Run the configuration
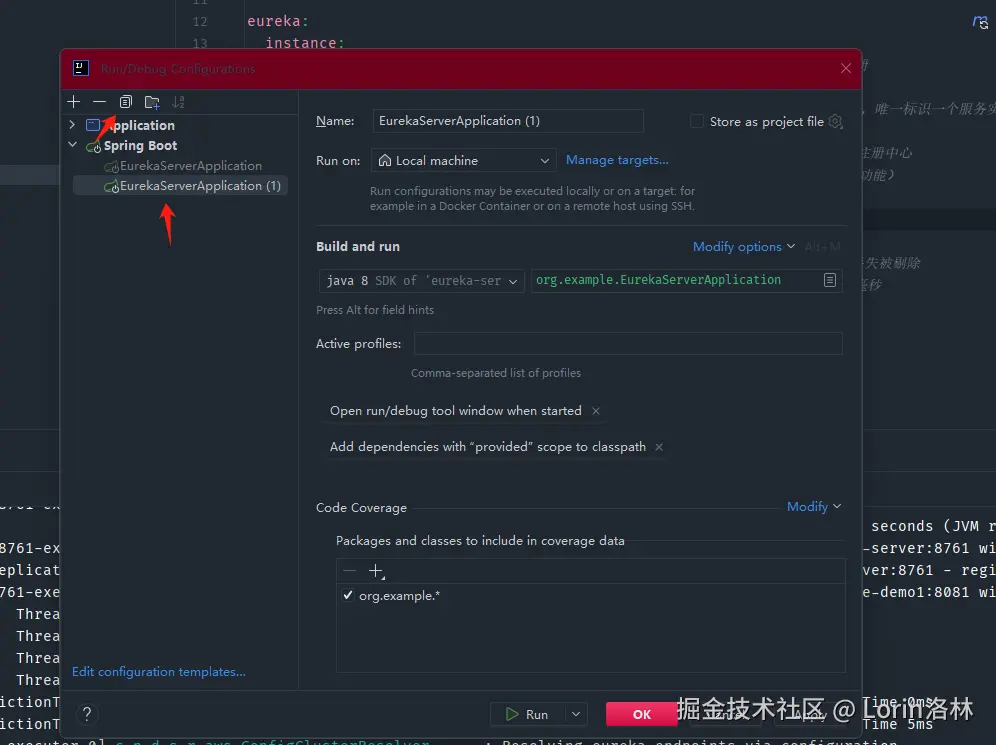Image resolution: width=996 pixels, height=745 pixels. pyautogui.click(x=528, y=715)
